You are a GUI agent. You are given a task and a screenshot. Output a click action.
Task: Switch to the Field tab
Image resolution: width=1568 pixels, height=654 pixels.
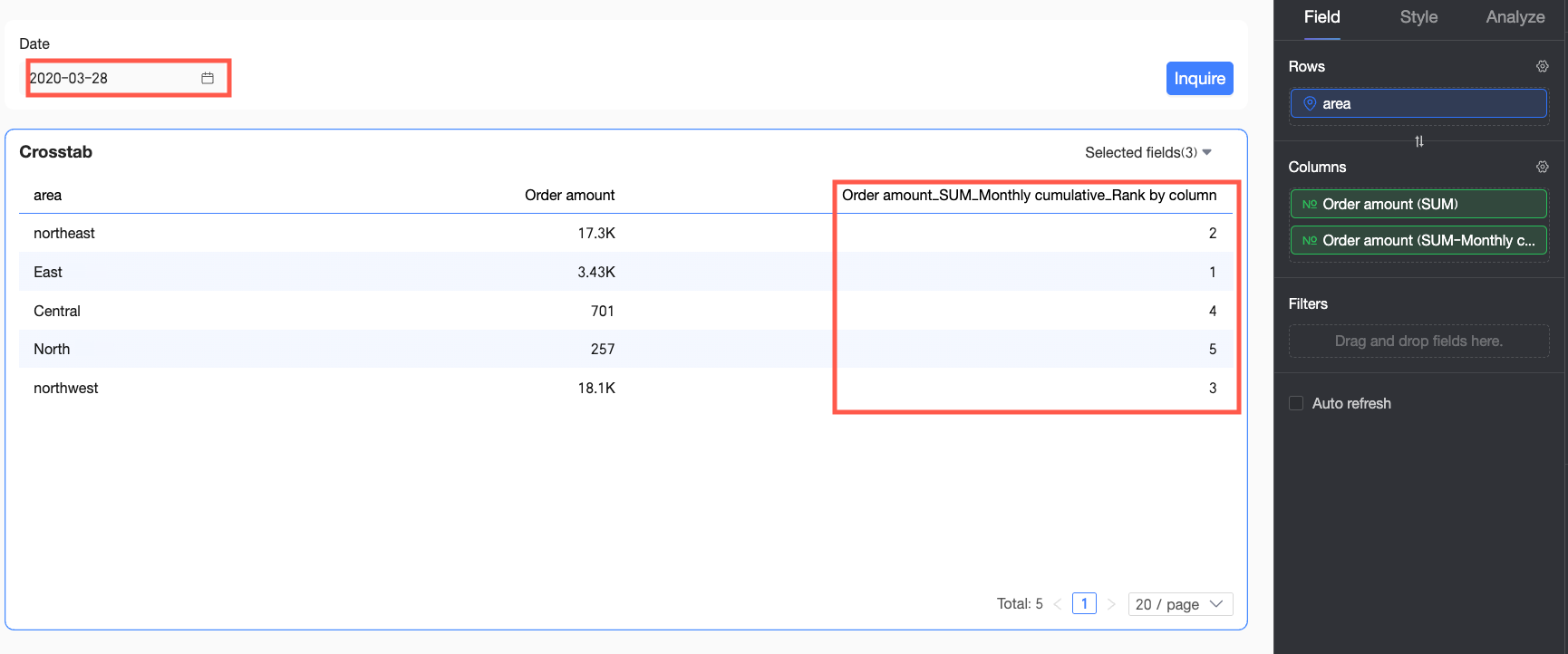pyautogui.click(x=1321, y=17)
